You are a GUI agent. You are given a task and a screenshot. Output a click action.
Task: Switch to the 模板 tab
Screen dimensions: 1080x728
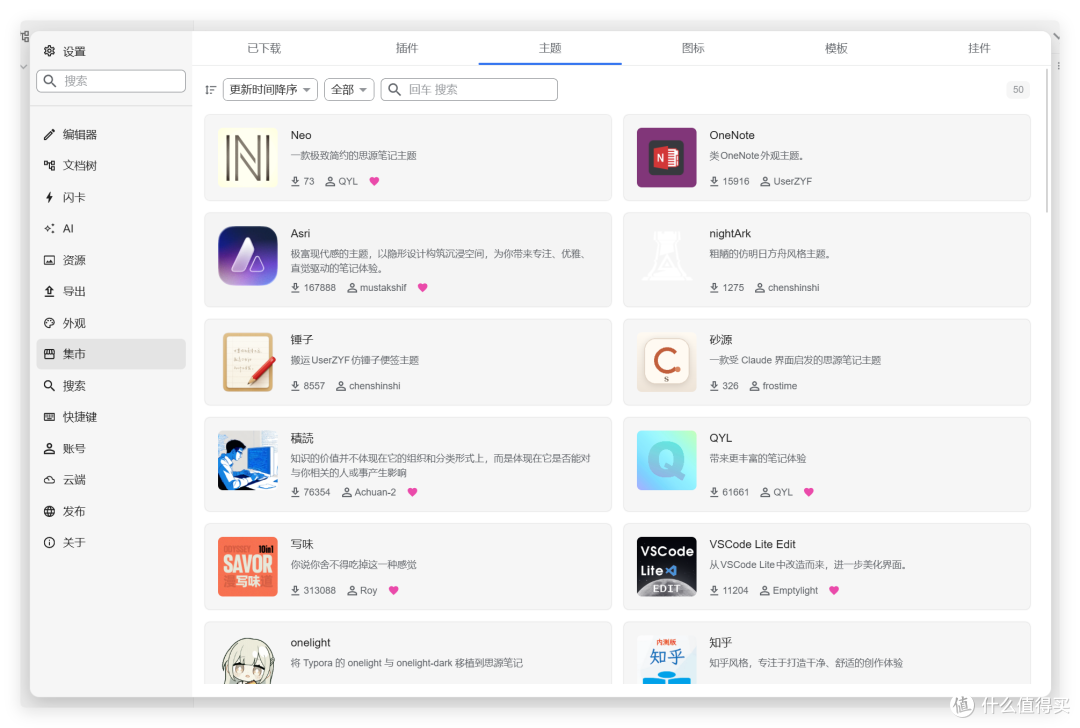836,48
